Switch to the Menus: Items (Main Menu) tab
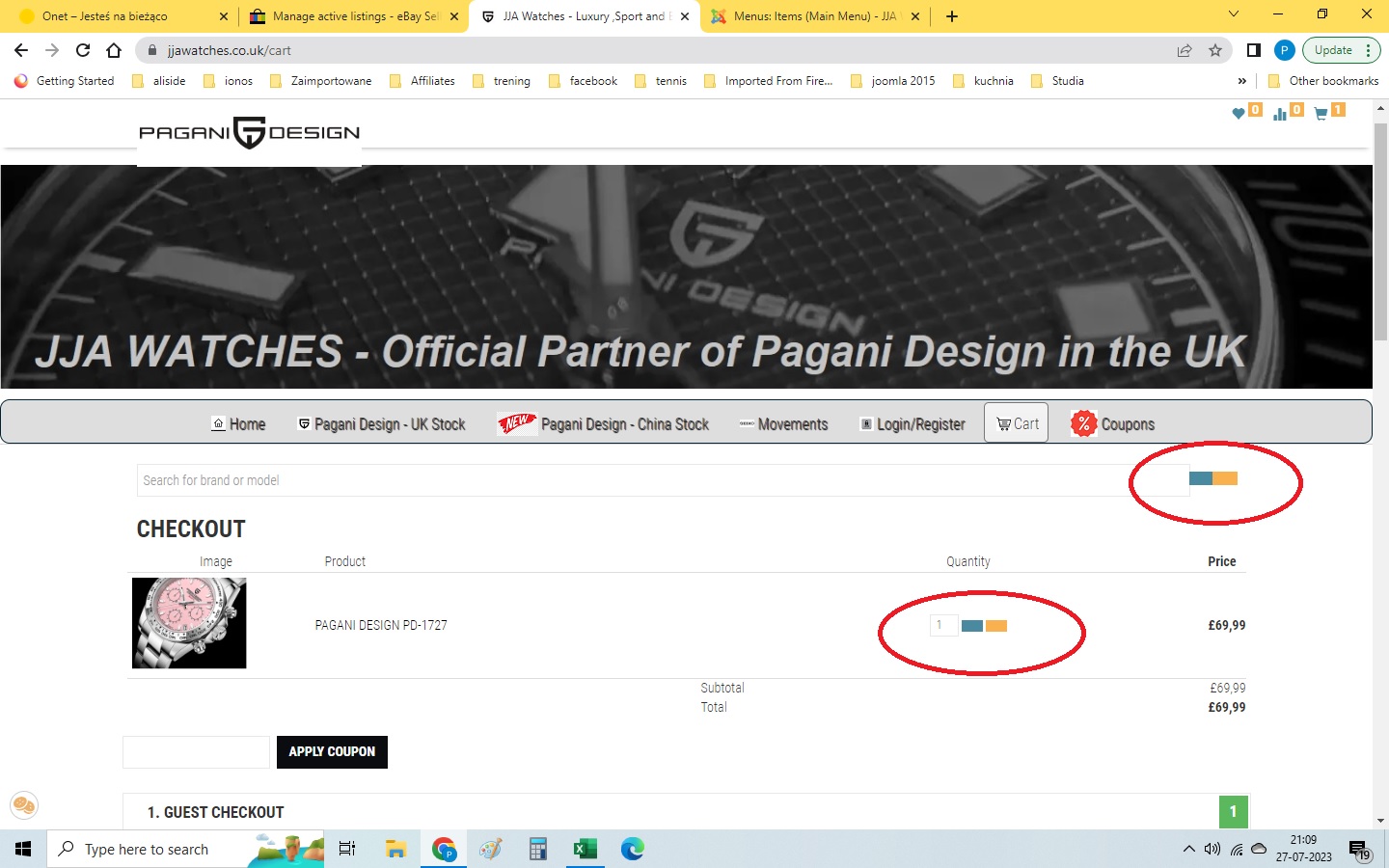The height and width of the screenshot is (868, 1389). click(x=815, y=16)
